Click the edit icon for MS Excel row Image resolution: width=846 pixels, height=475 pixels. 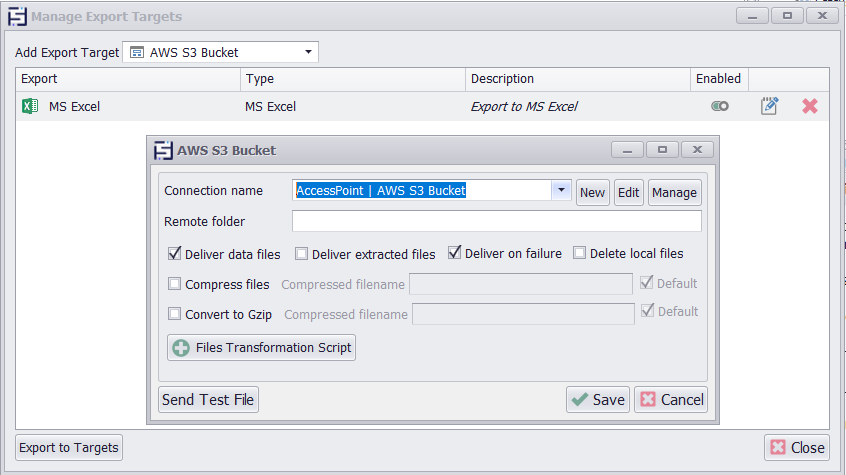click(x=769, y=106)
